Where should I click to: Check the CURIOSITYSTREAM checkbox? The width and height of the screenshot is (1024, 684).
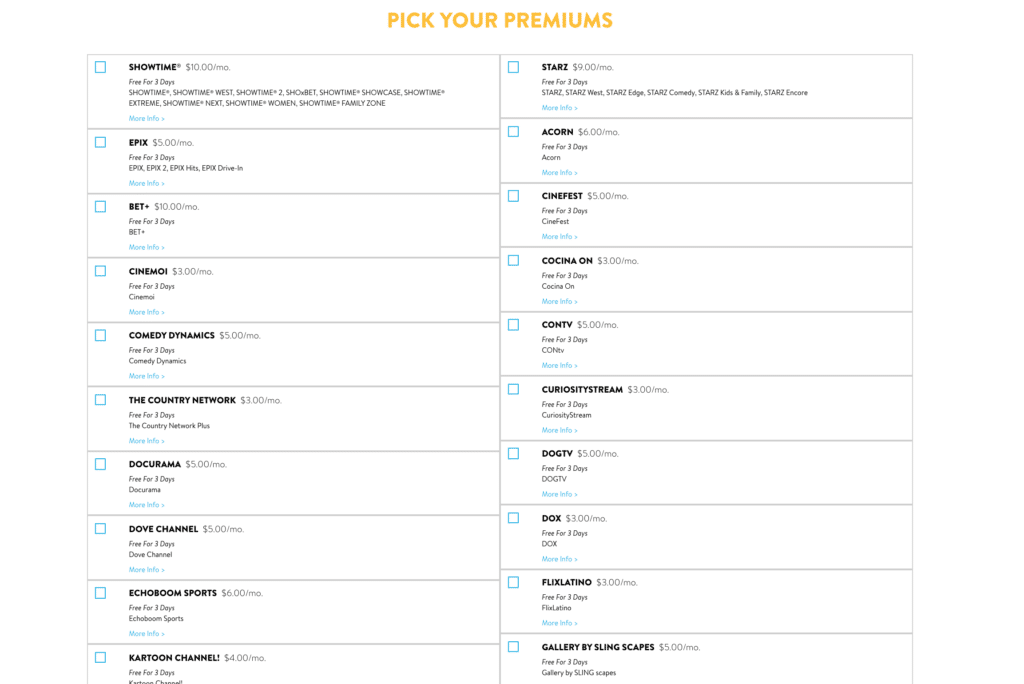click(x=514, y=389)
